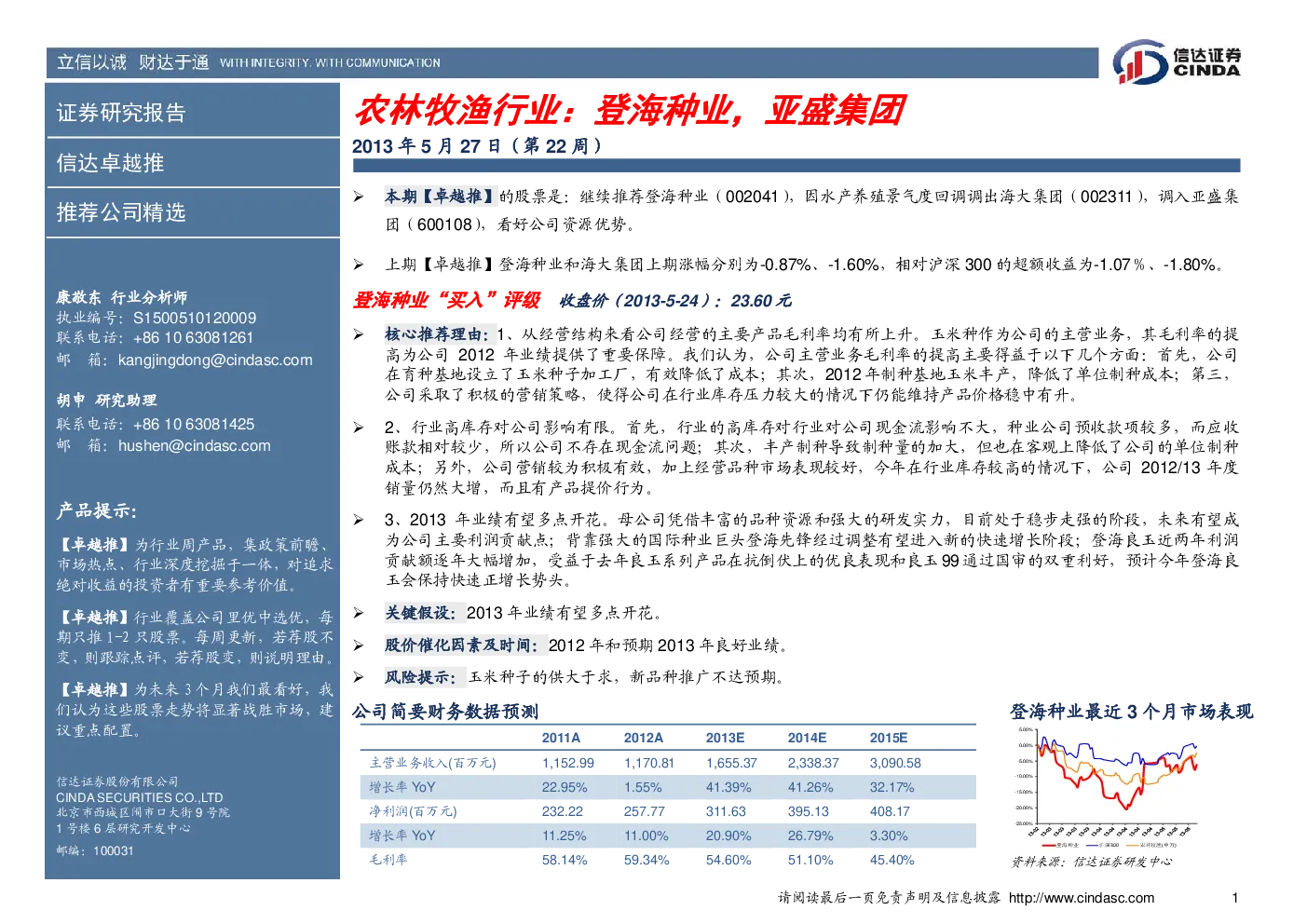This screenshot has height=924, width=1307.
Task: Click the net profit cell 257.77
Action: coord(645,811)
